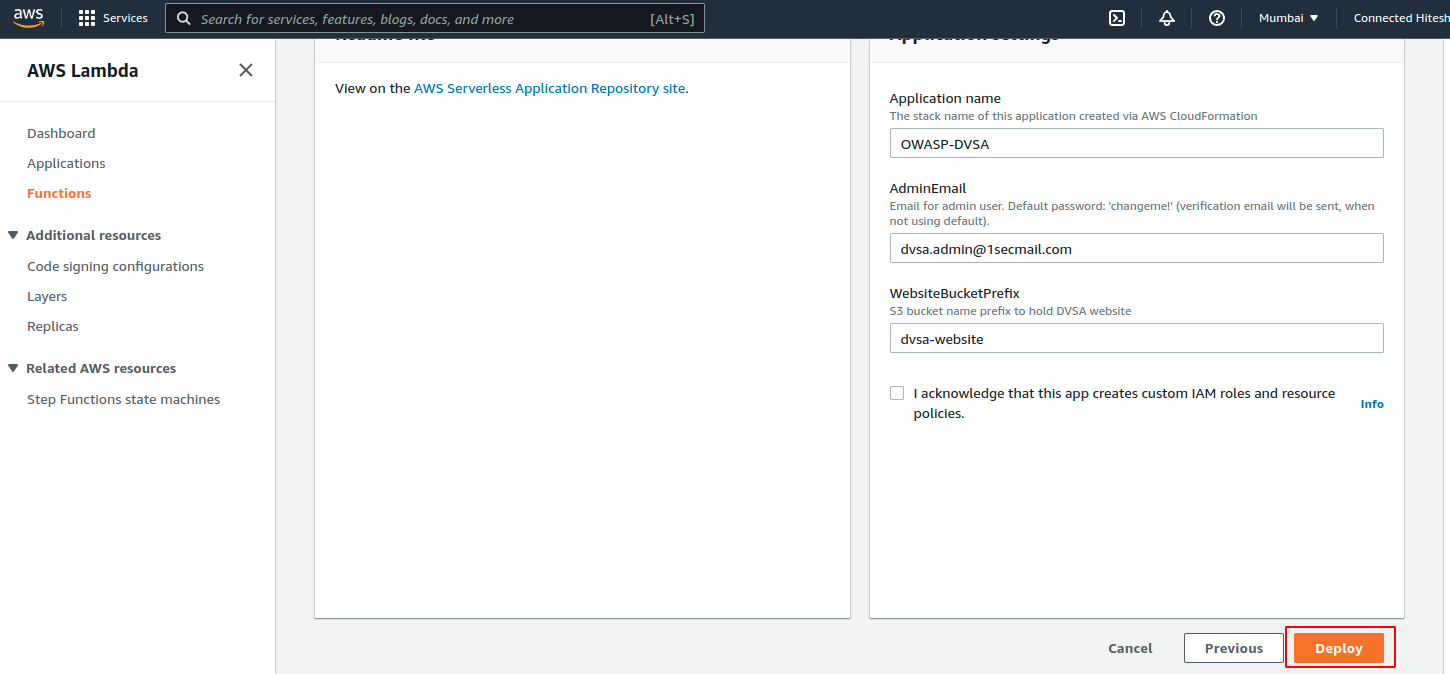Click the AWS logo to go home
This screenshot has height=674, width=1450.
[28, 17]
